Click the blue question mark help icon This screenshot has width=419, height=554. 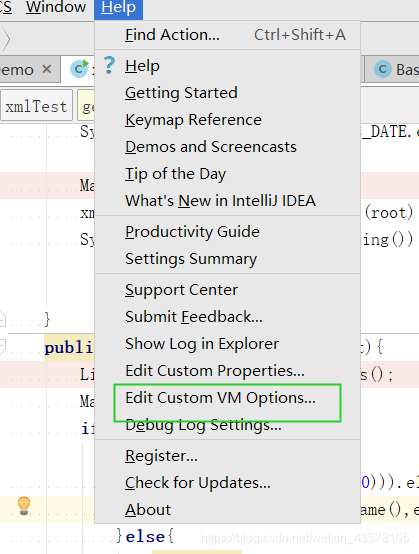[x=109, y=65]
